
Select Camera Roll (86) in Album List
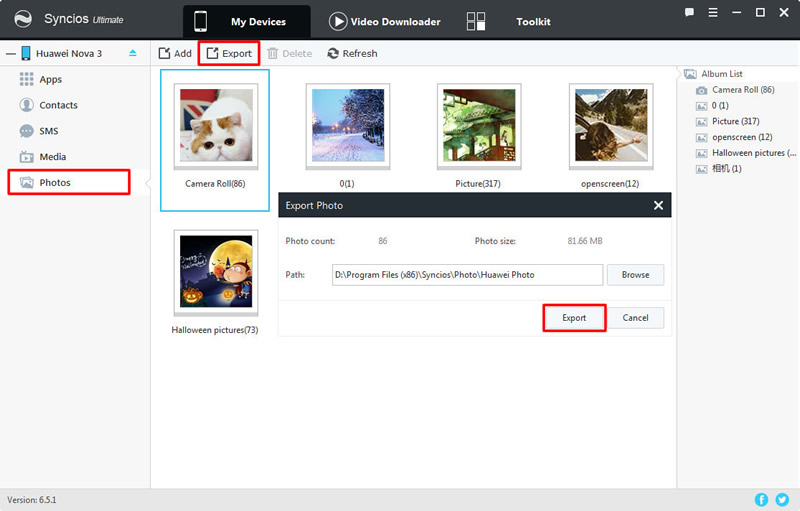point(735,90)
